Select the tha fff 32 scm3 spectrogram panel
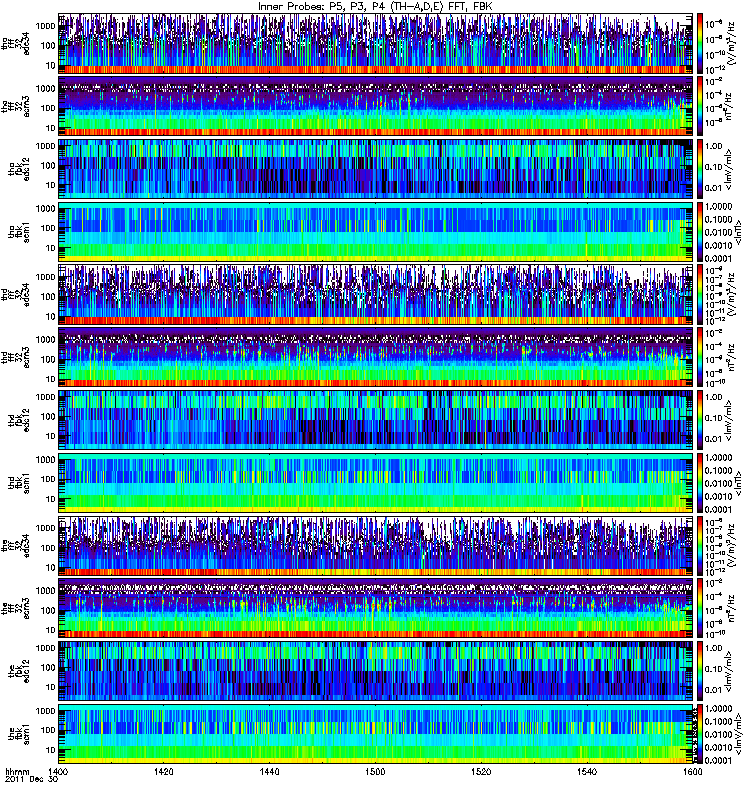This screenshot has width=750, height=800. 376,106
